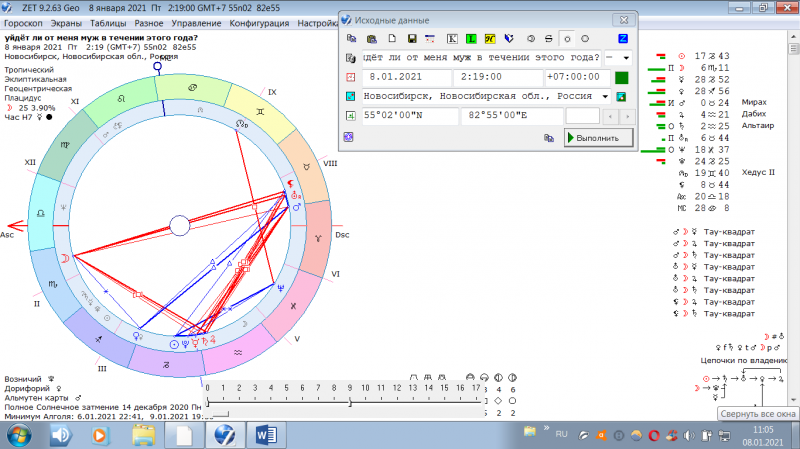The height and width of the screenshot is (449, 800).
Task: Click the new blank document icon
Action: click(x=391, y=38)
